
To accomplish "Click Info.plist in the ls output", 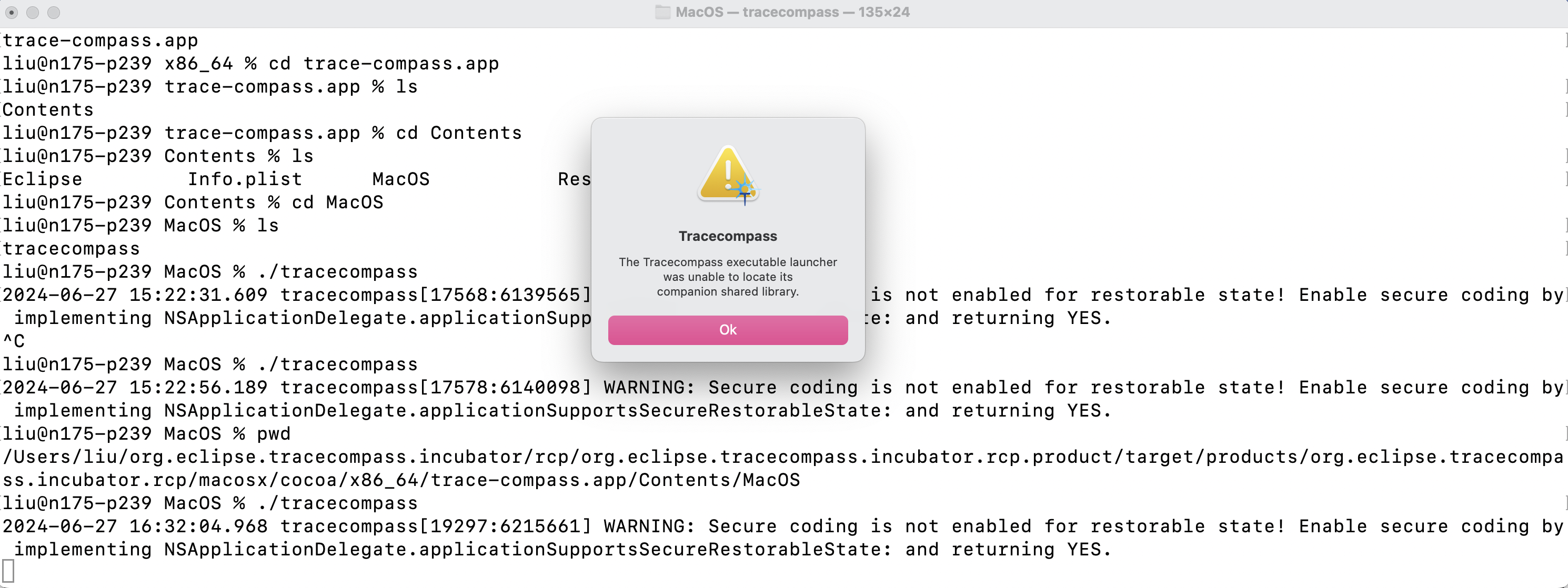I will point(245,179).
